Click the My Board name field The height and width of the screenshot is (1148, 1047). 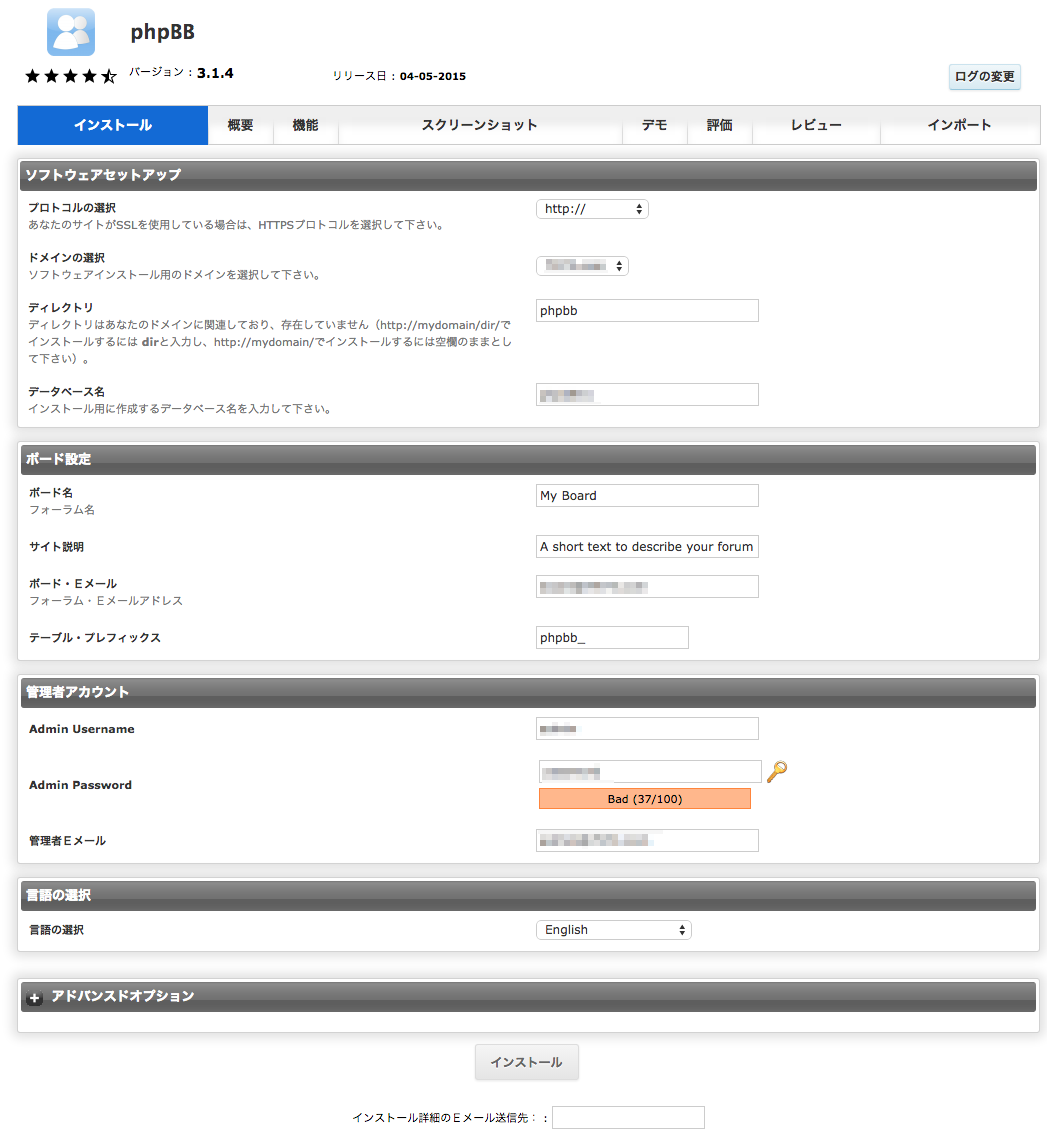pos(647,496)
